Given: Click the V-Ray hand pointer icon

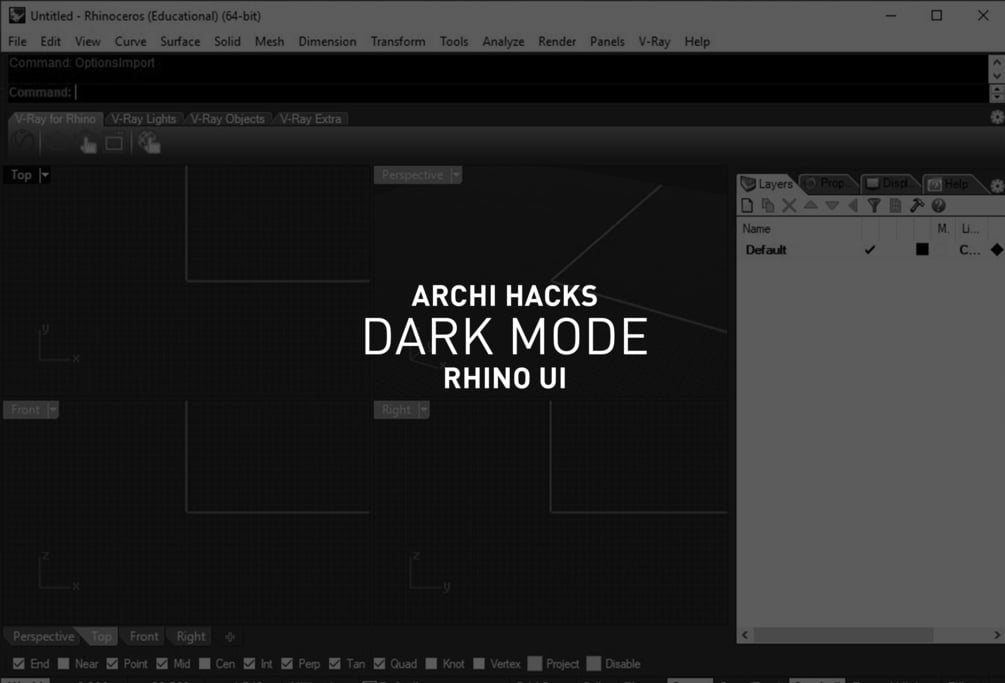Looking at the screenshot, I should (x=88, y=145).
